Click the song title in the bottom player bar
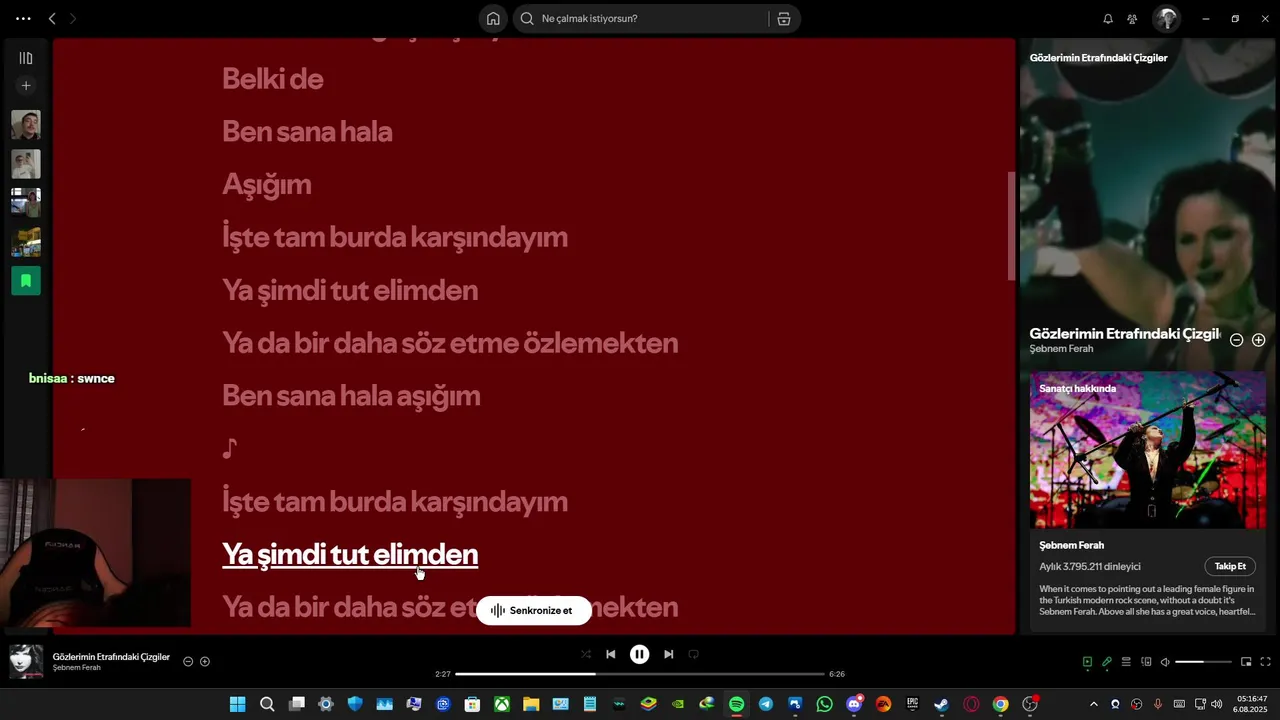This screenshot has height=720, width=1280. [x=111, y=657]
